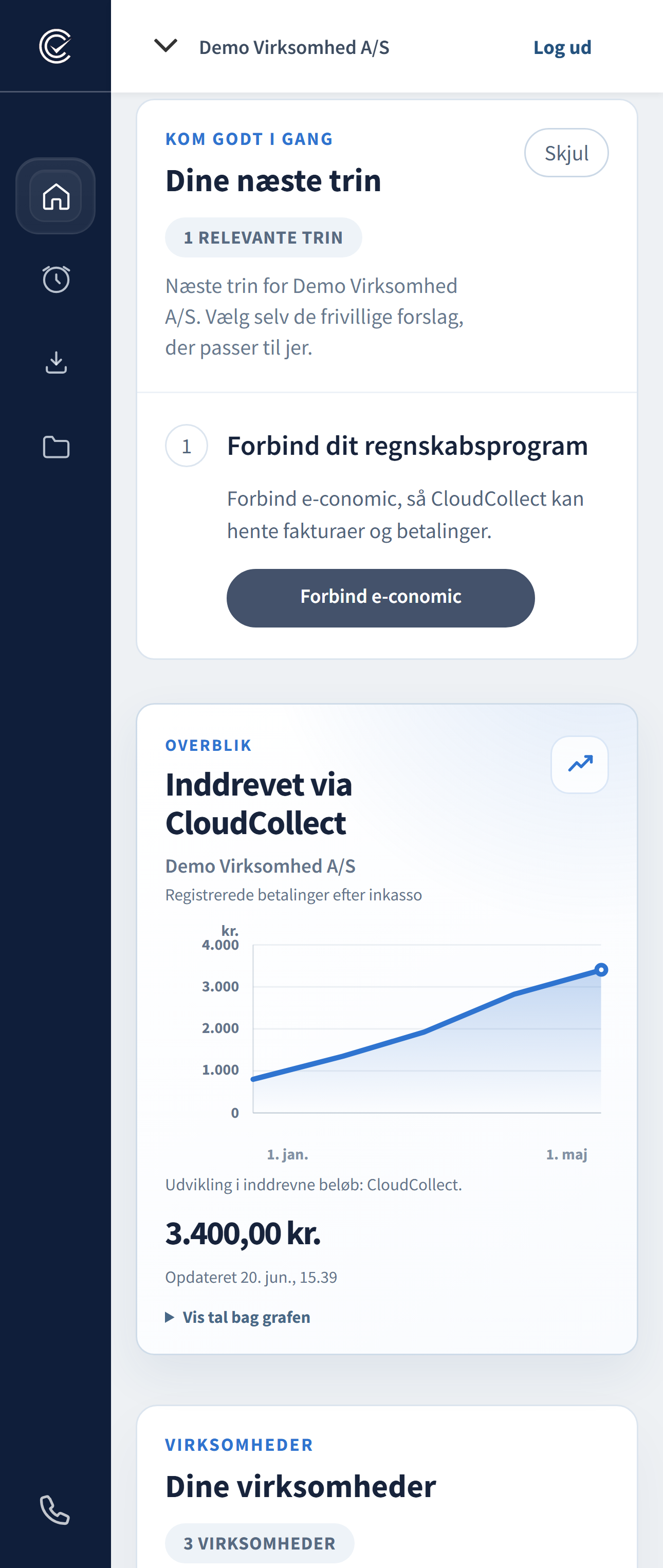Click 'Udvikling i inddrevne beløb: CloudCollect.' caption

(x=314, y=1185)
